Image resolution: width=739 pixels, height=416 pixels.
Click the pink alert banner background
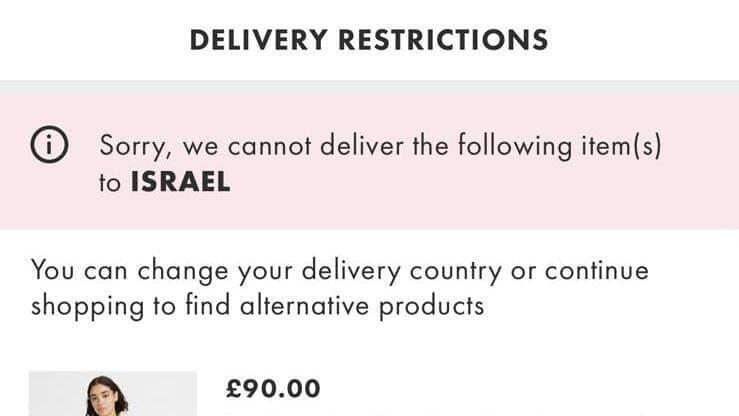click(x=370, y=162)
